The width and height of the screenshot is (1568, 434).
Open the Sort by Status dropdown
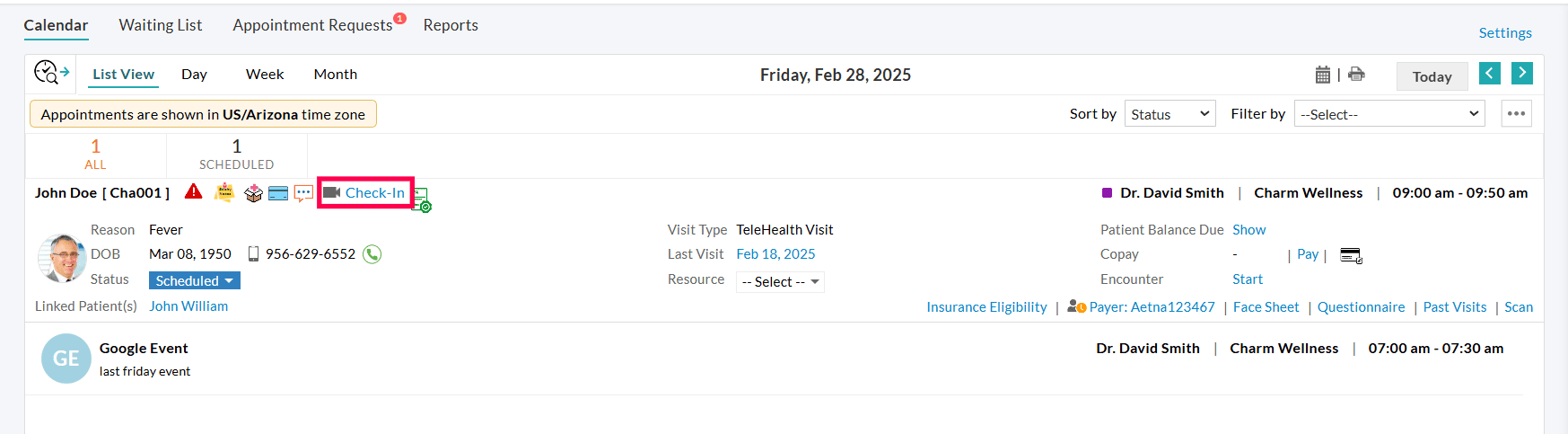click(1169, 114)
